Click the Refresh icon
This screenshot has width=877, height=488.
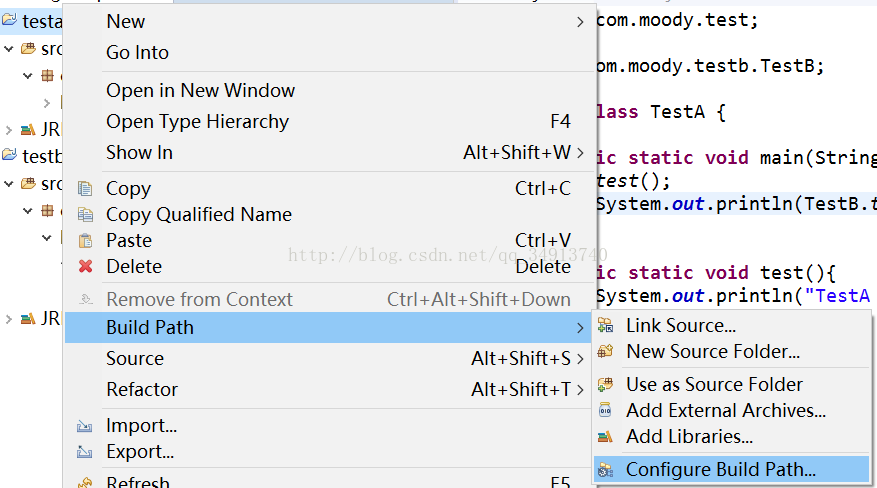pos(85,482)
